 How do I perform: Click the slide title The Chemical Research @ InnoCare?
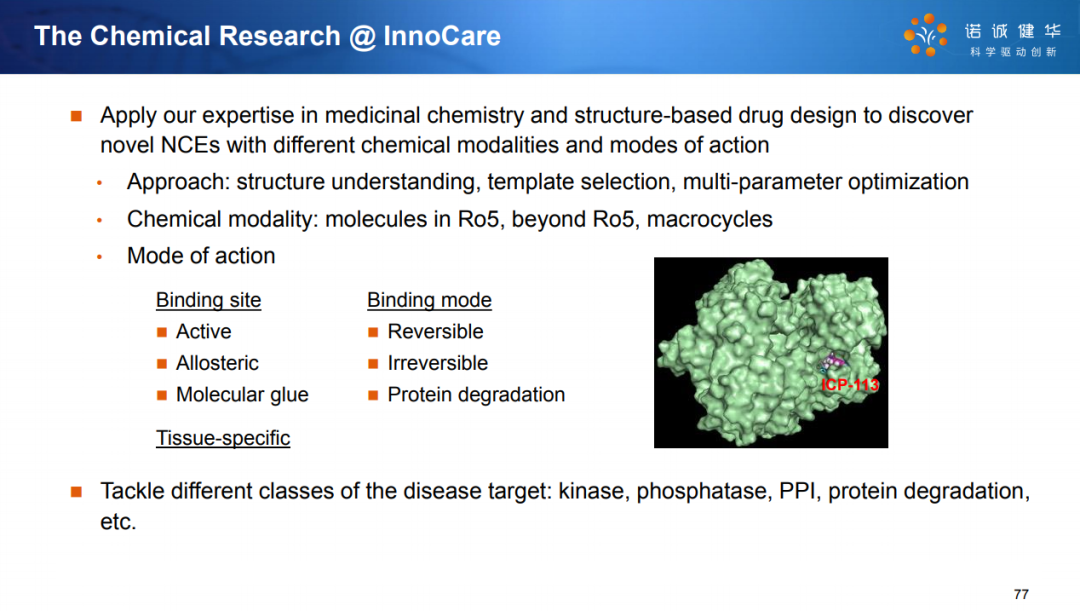coord(267,36)
